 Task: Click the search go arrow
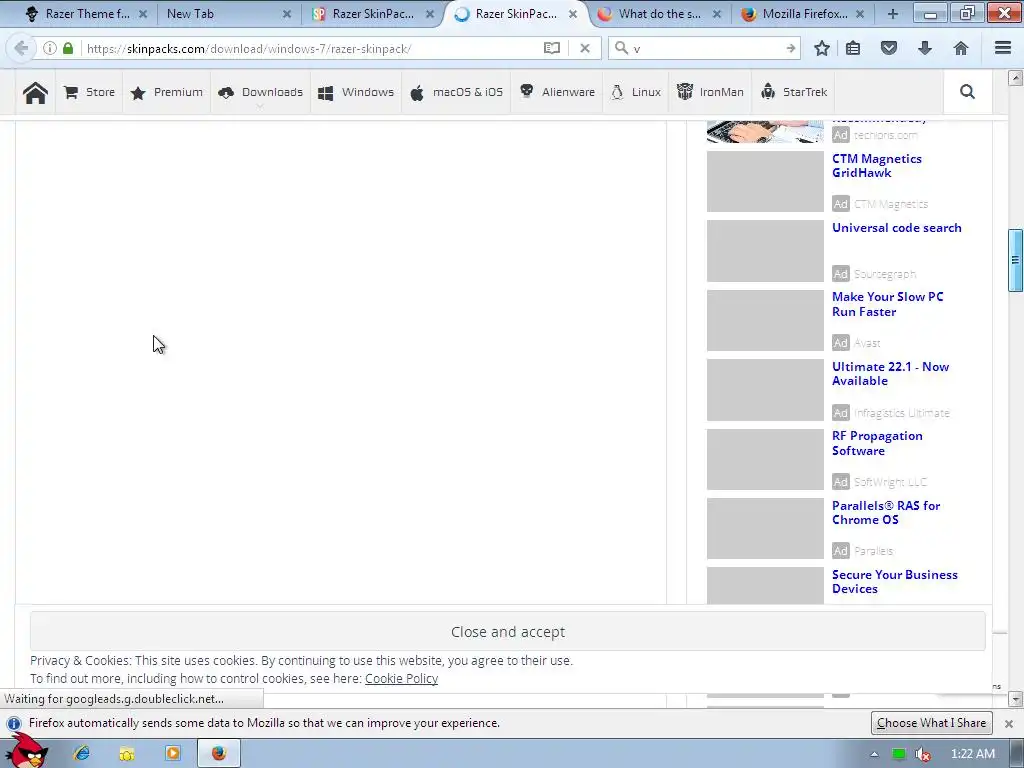790,48
